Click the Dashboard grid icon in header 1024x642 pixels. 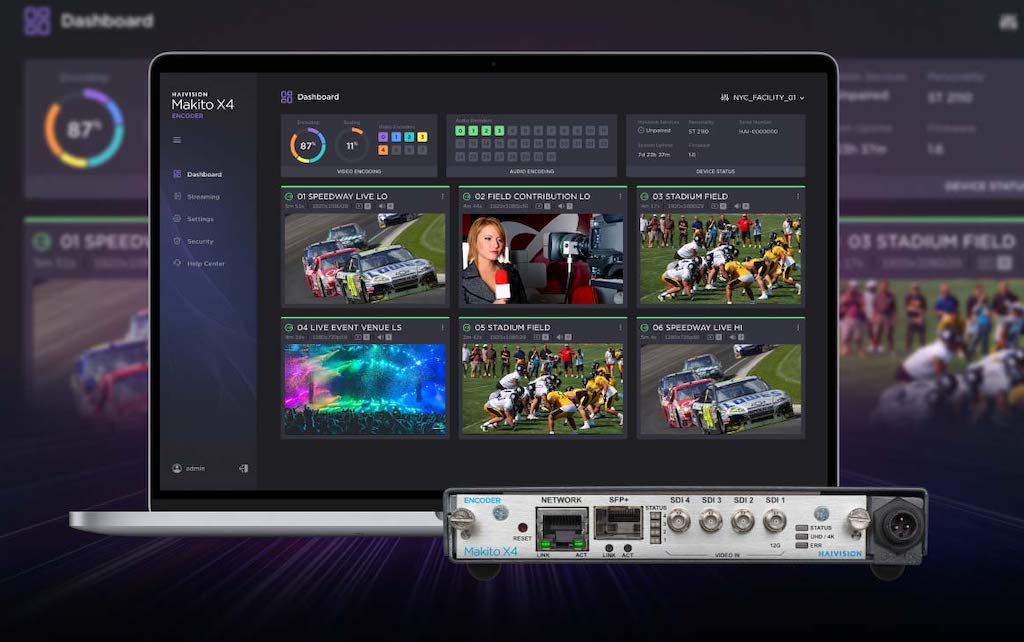pos(286,97)
